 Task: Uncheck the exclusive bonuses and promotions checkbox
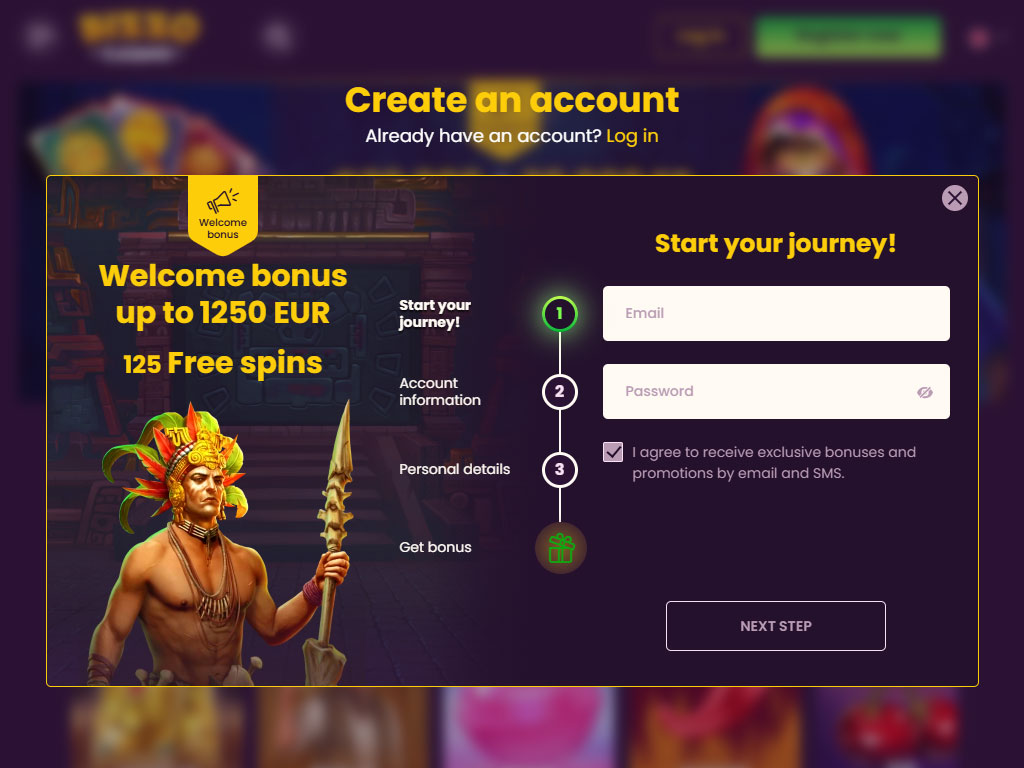tap(613, 452)
